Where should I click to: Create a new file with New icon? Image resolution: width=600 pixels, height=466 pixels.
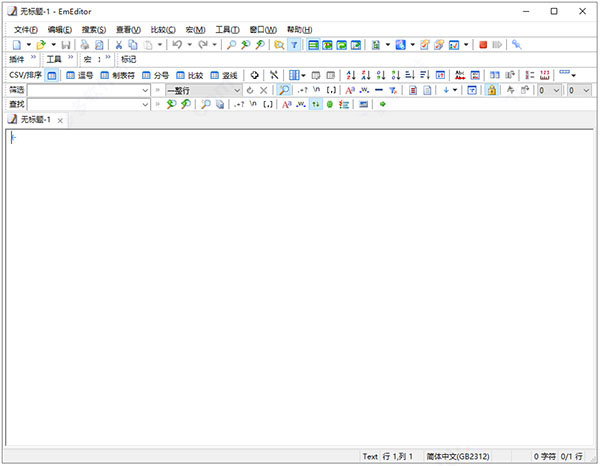(x=17, y=45)
